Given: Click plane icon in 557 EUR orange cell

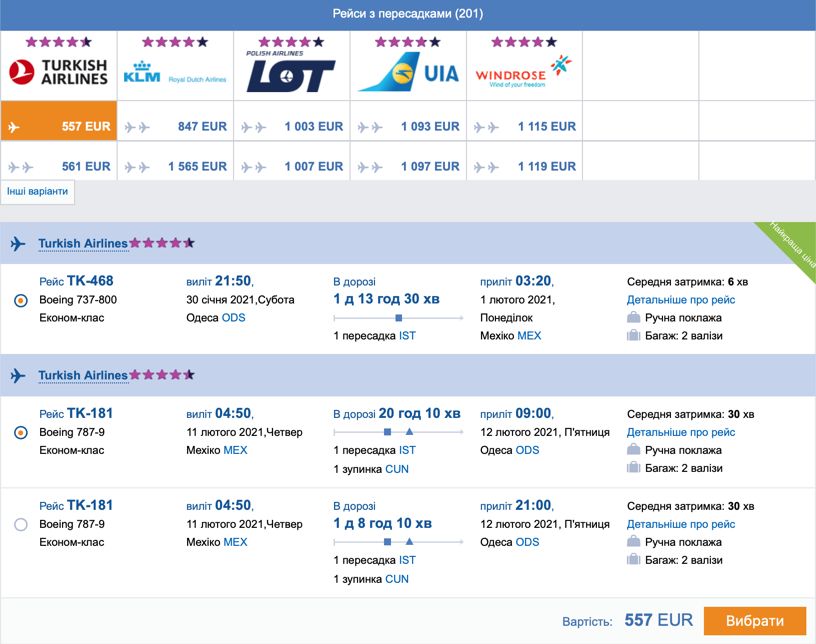Looking at the screenshot, I should 14,127.
